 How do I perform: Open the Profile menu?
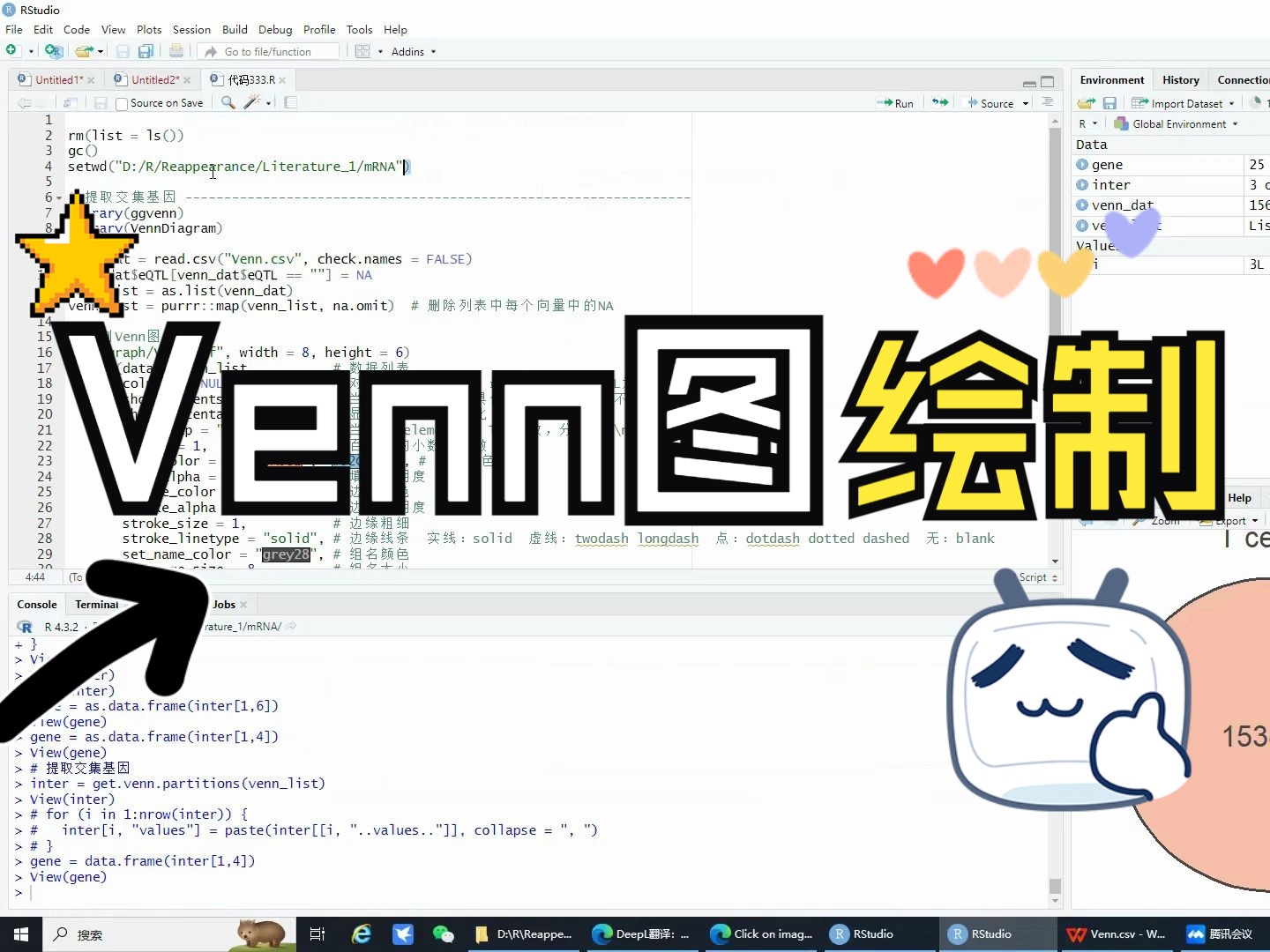[319, 29]
